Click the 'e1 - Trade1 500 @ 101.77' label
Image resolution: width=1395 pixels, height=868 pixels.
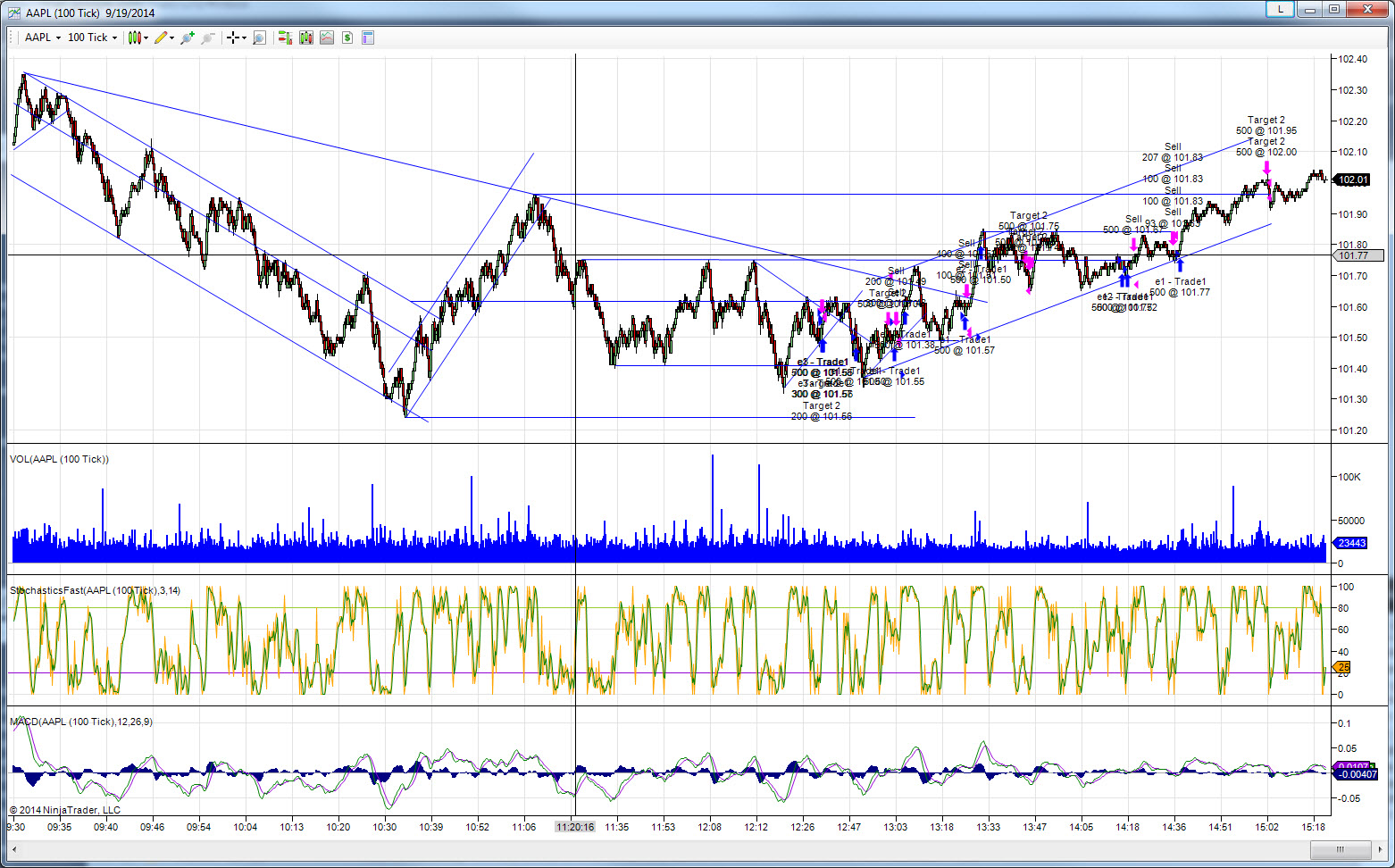coord(1180,287)
